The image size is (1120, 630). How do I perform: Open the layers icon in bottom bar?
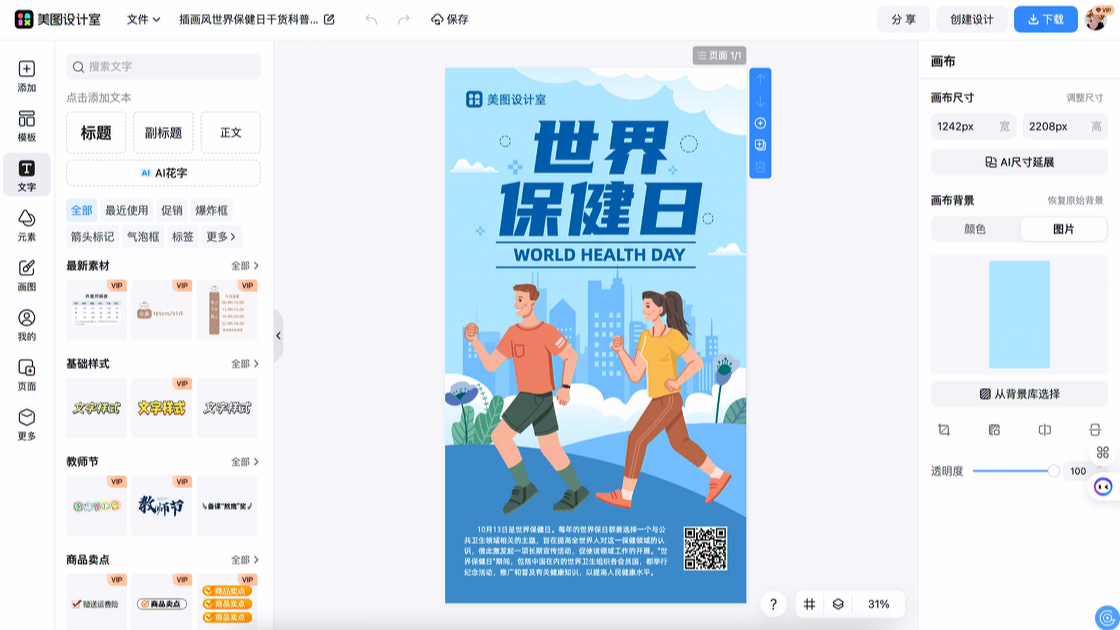(x=838, y=604)
